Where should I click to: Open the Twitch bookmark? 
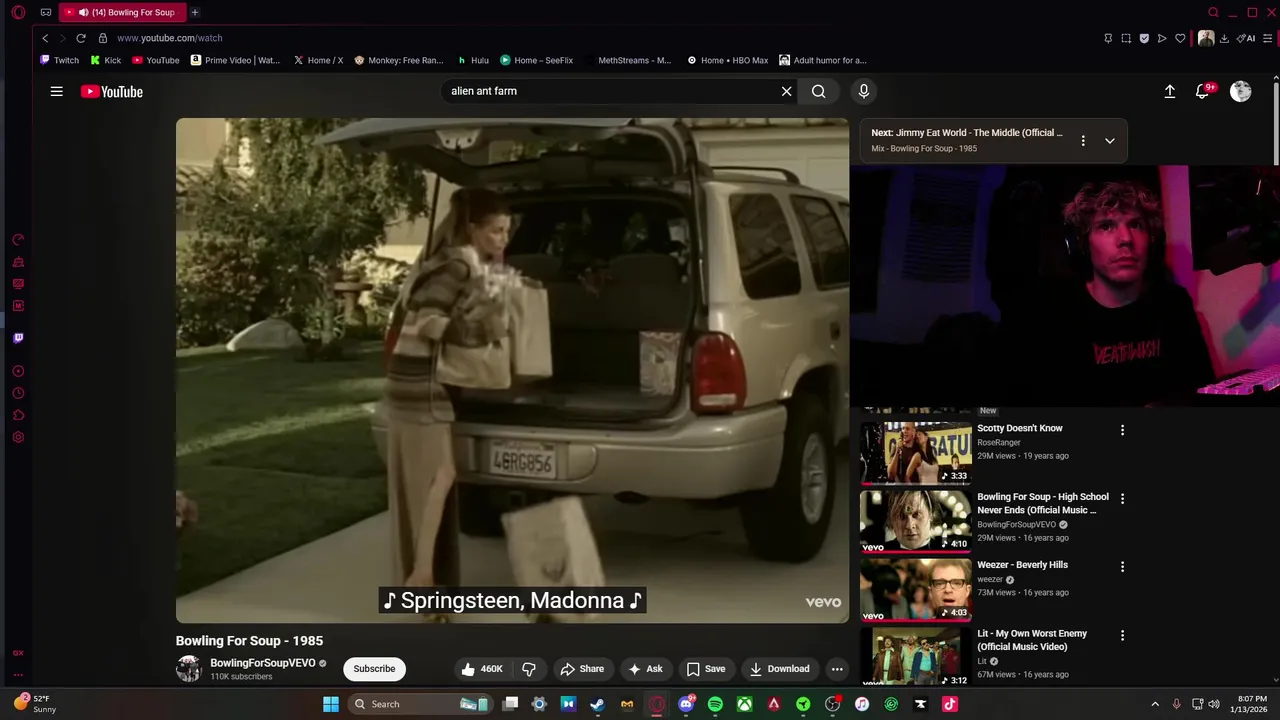click(x=59, y=60)
